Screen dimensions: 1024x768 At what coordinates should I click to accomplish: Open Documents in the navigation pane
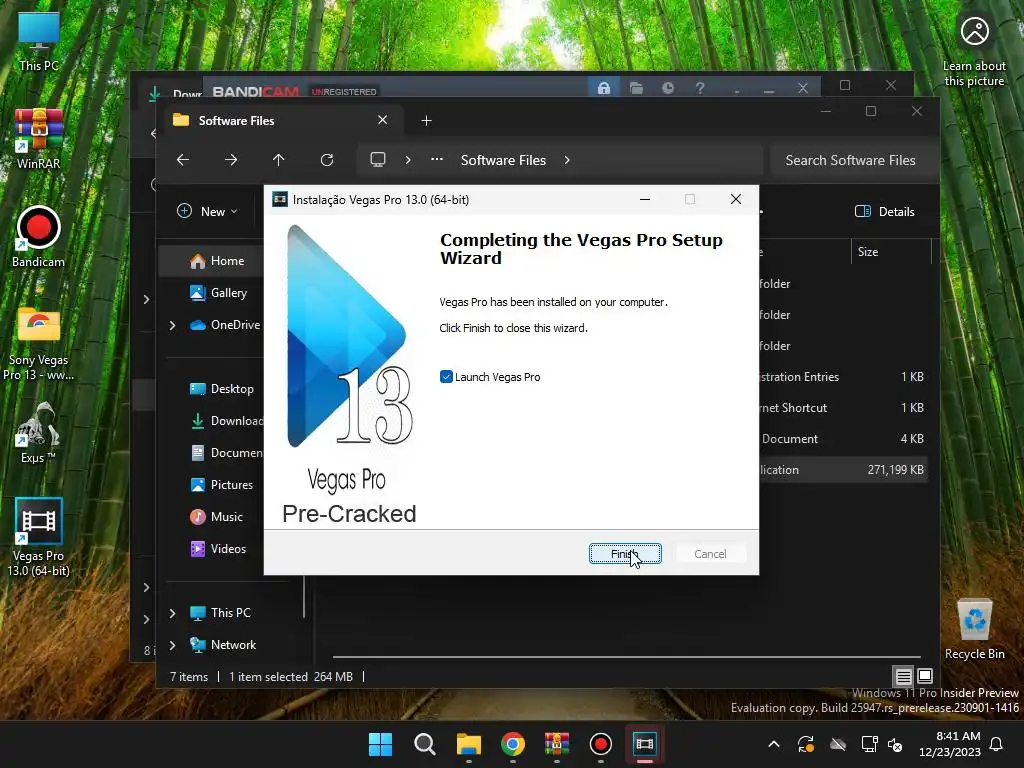226,453
